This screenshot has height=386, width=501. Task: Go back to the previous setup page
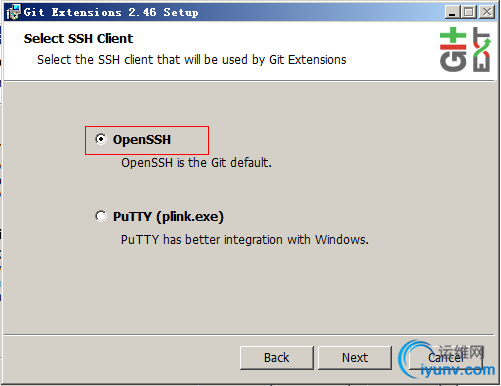click(277, 358)
